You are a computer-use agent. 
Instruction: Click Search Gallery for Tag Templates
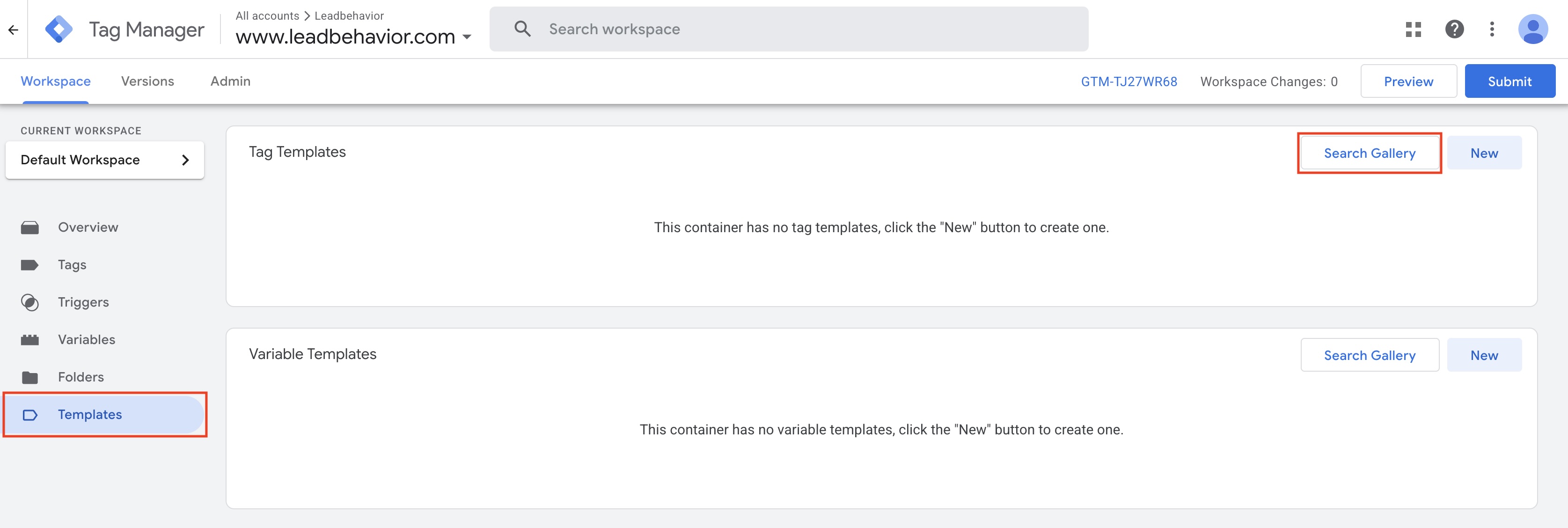(1370, 153)
